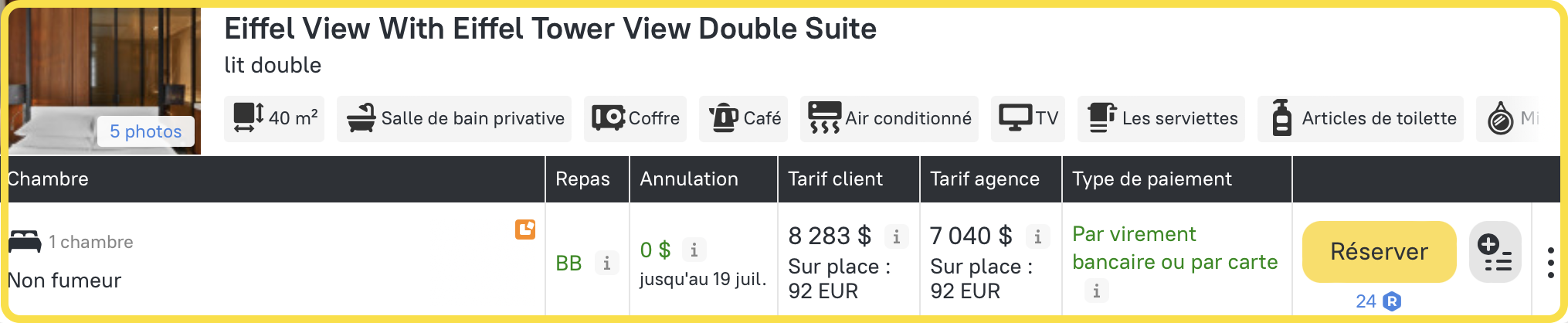
Task: Click the payment type info icon
Action: [x=1096, y=291]
